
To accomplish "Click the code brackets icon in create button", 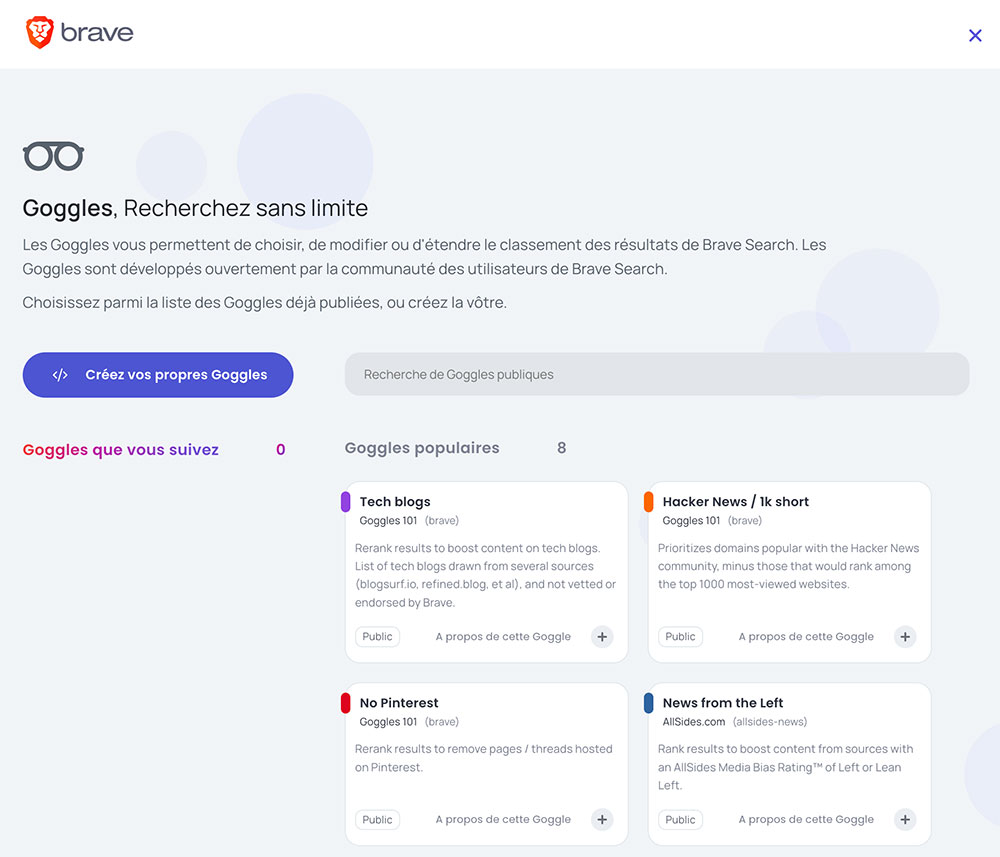I will pyautogui.click(x=60, y=375).
